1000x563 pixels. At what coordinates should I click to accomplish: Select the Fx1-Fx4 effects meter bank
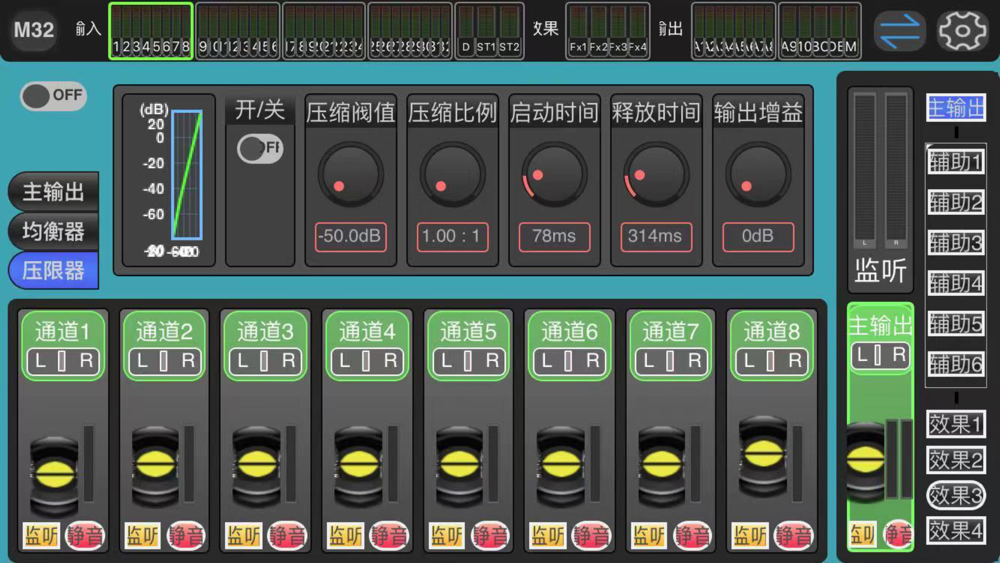click(x=607, y=31)
